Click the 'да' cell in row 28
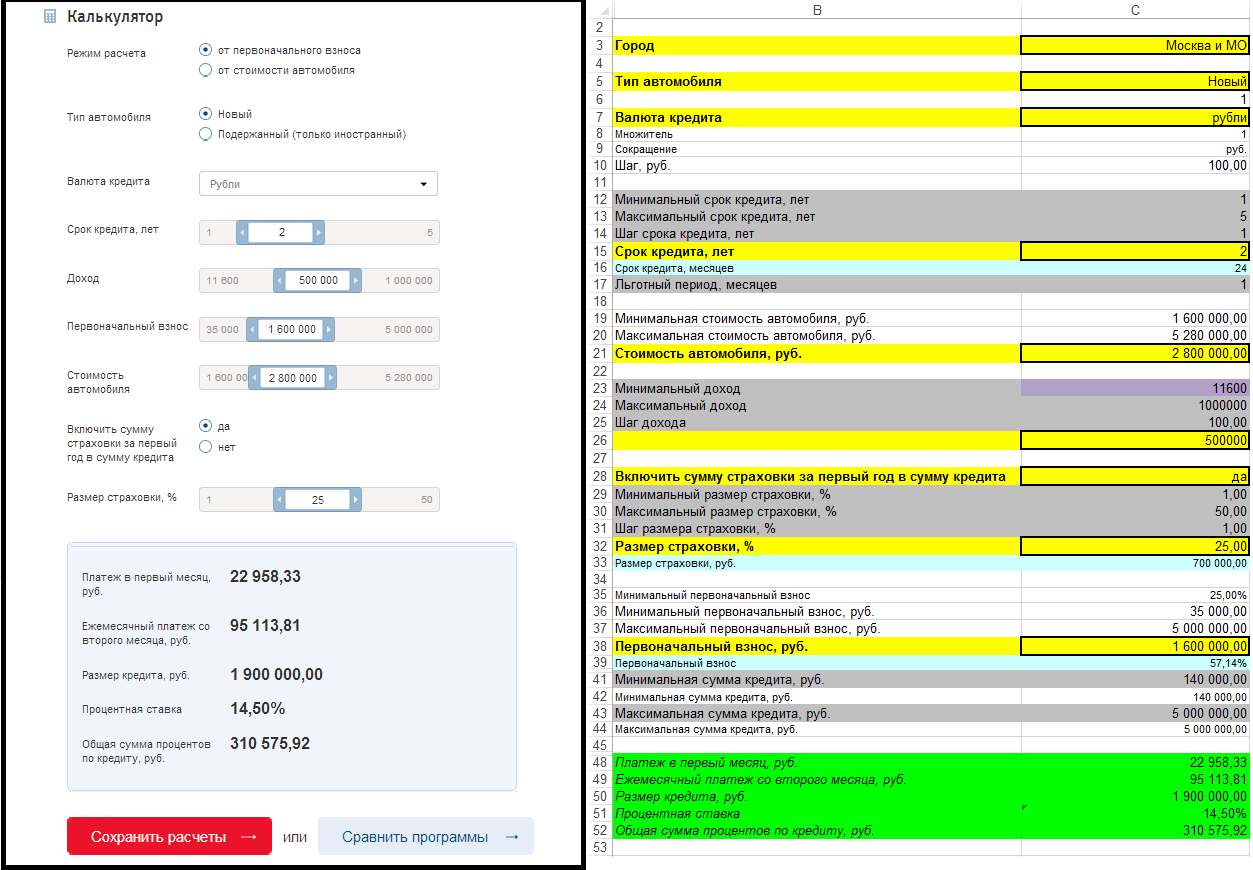 pos(1135,477)
